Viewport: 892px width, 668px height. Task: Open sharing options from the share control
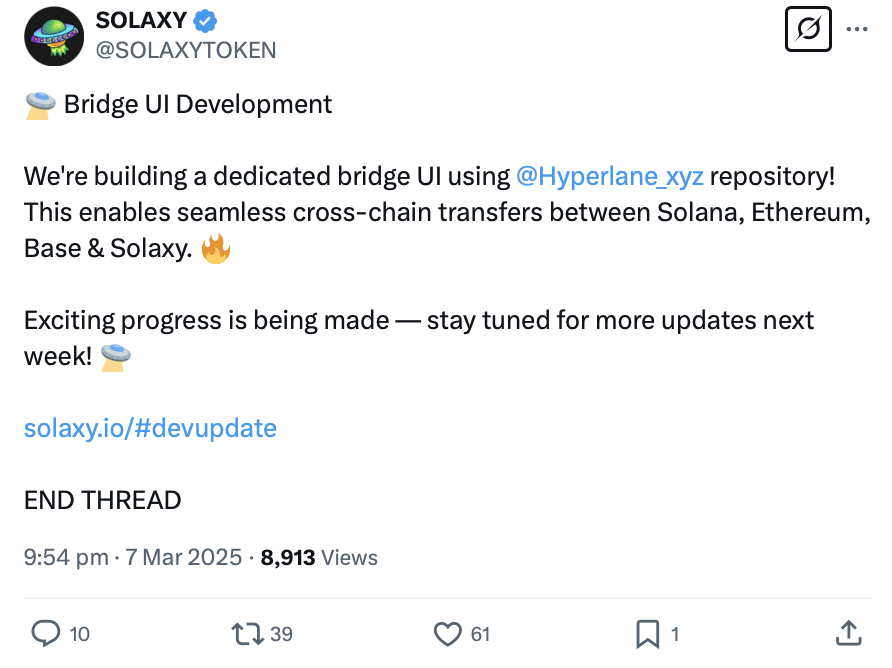(848, 634)
